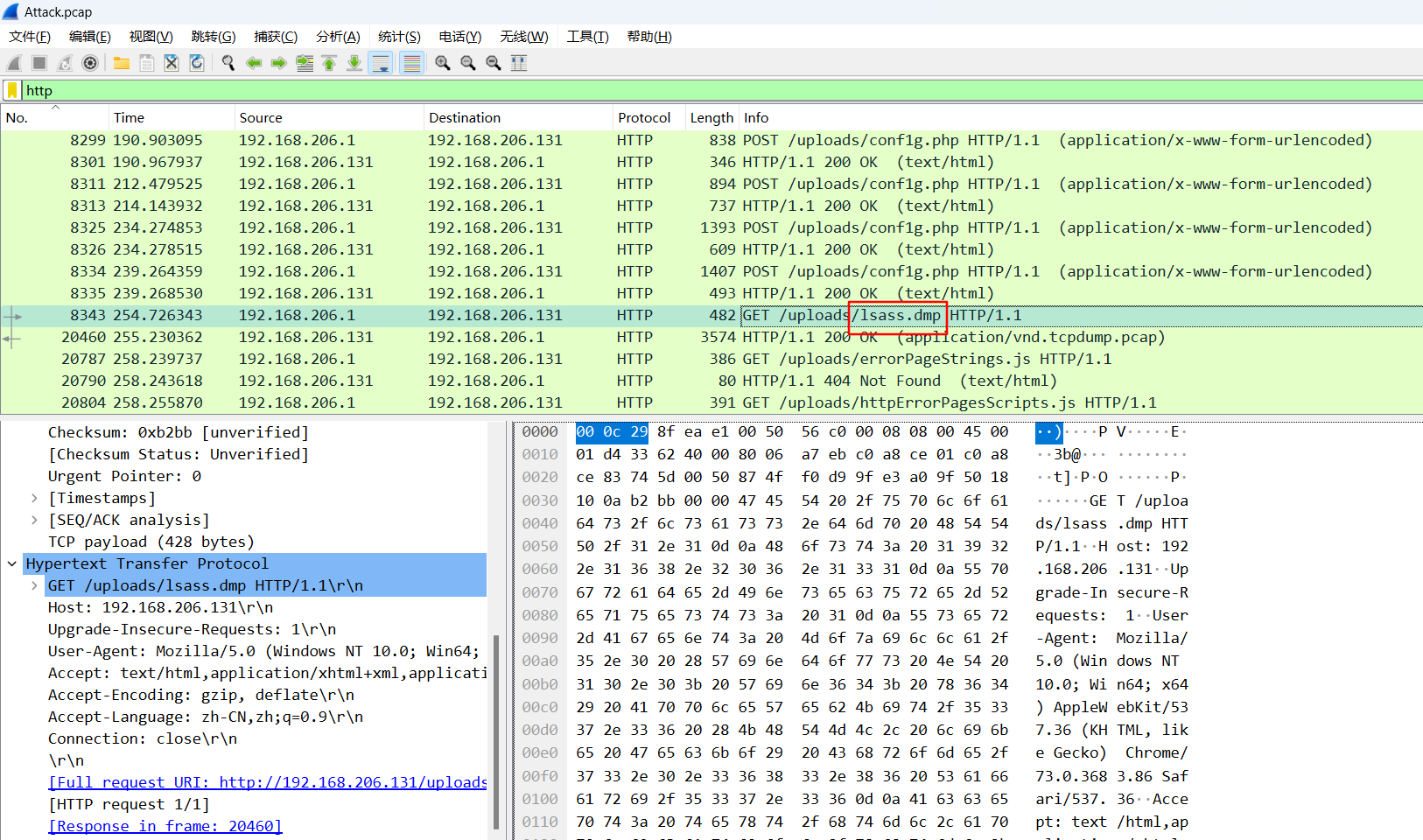This screenshot has height=840, width=1423.
Task: Sort by the Source column header
Action: [329, 117]
